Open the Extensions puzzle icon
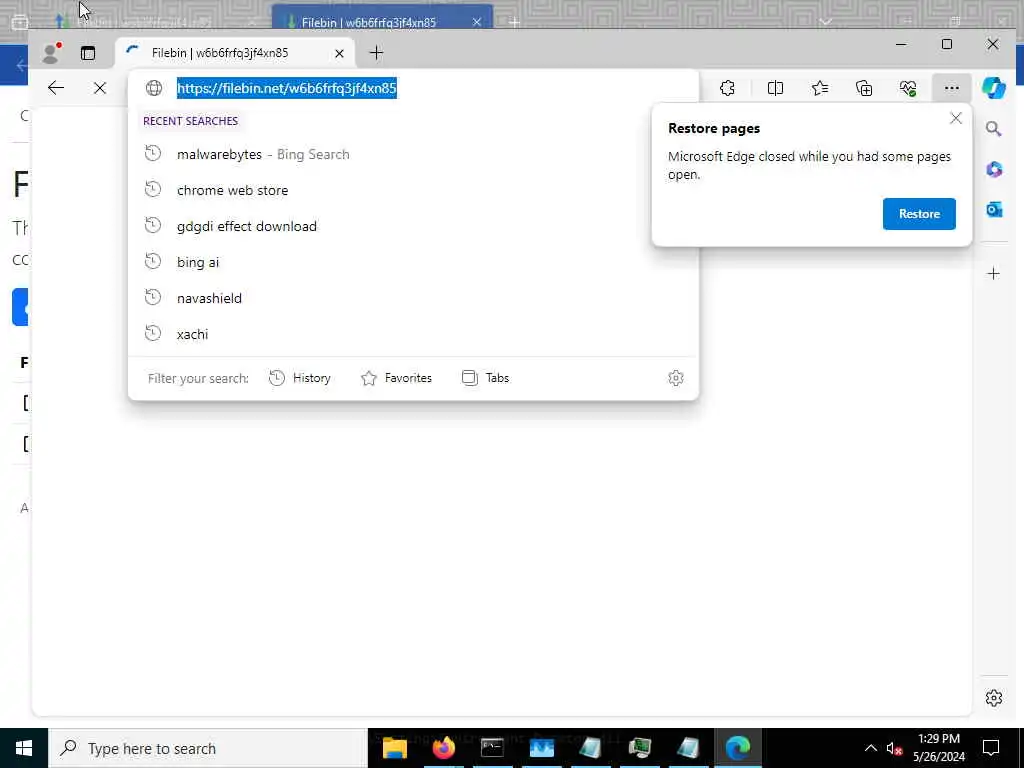The height and width of the screenshot is (768, 1024). 727,88
